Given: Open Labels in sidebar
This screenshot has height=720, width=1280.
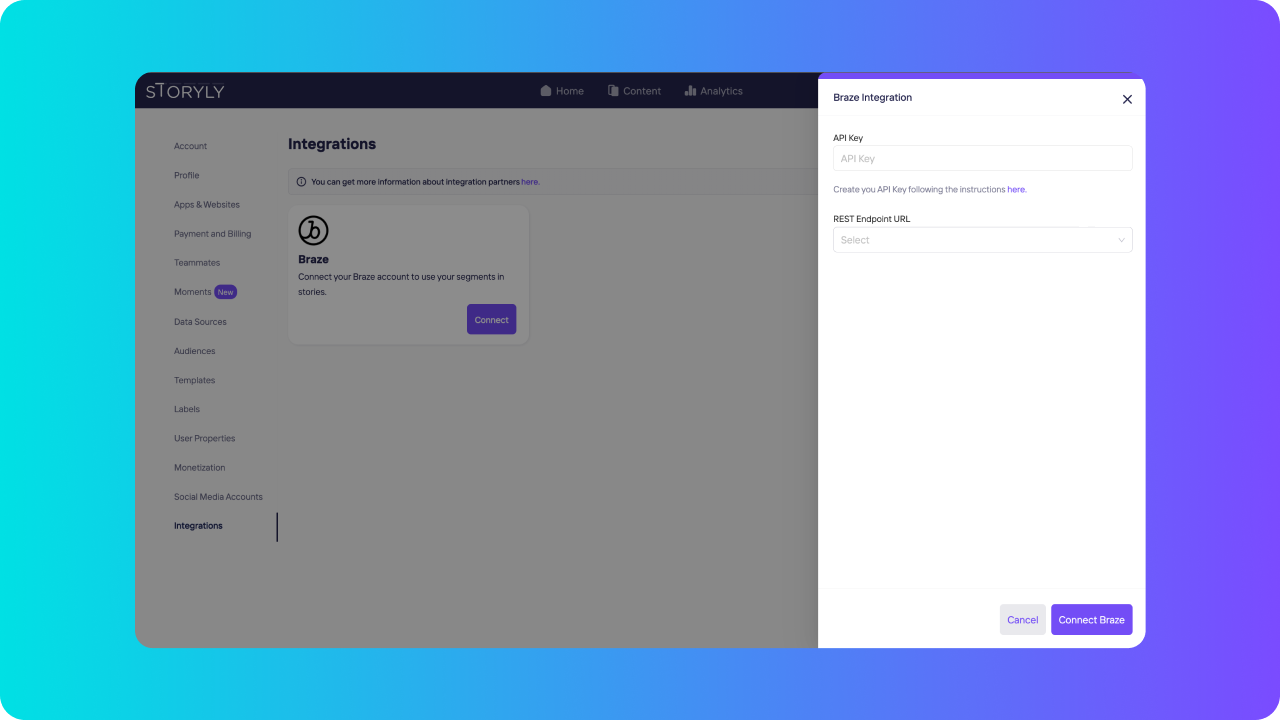Looking at the screenshot, I should point(187,409).
